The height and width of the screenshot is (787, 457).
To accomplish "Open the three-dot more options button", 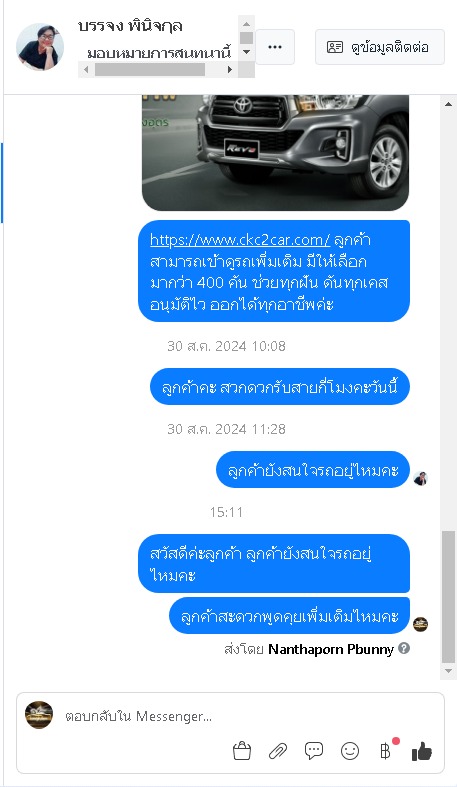I will click(x=275, y=47).
